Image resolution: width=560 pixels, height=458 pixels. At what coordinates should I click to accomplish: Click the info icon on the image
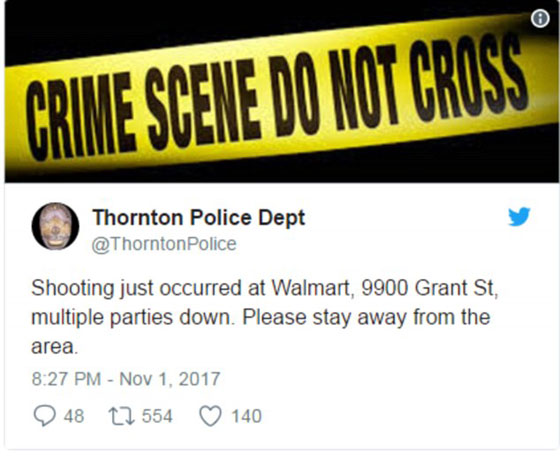540,18
